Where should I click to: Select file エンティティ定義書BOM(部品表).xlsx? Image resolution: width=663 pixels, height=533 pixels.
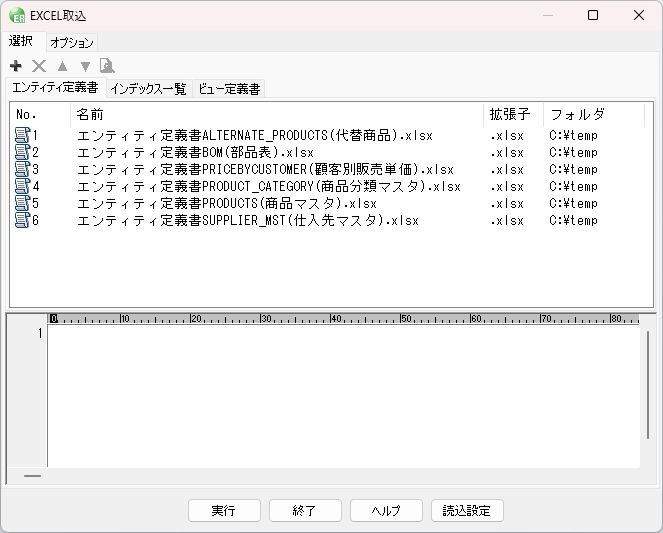point(195,153)
